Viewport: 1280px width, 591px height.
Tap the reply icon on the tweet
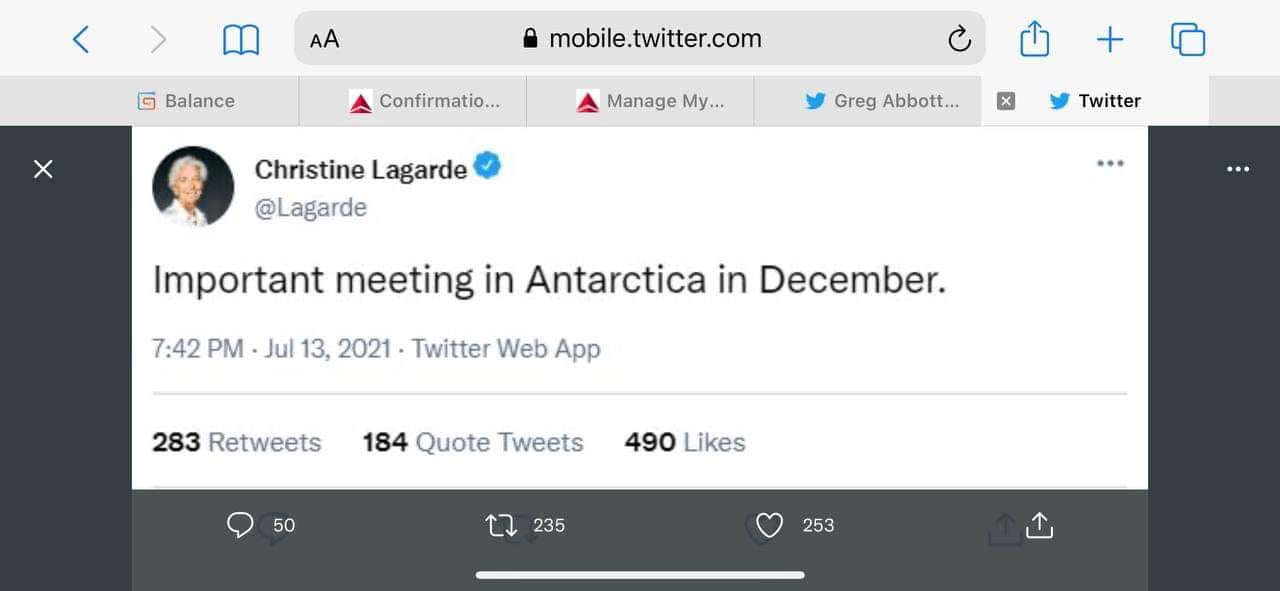(x=240, y=524)
